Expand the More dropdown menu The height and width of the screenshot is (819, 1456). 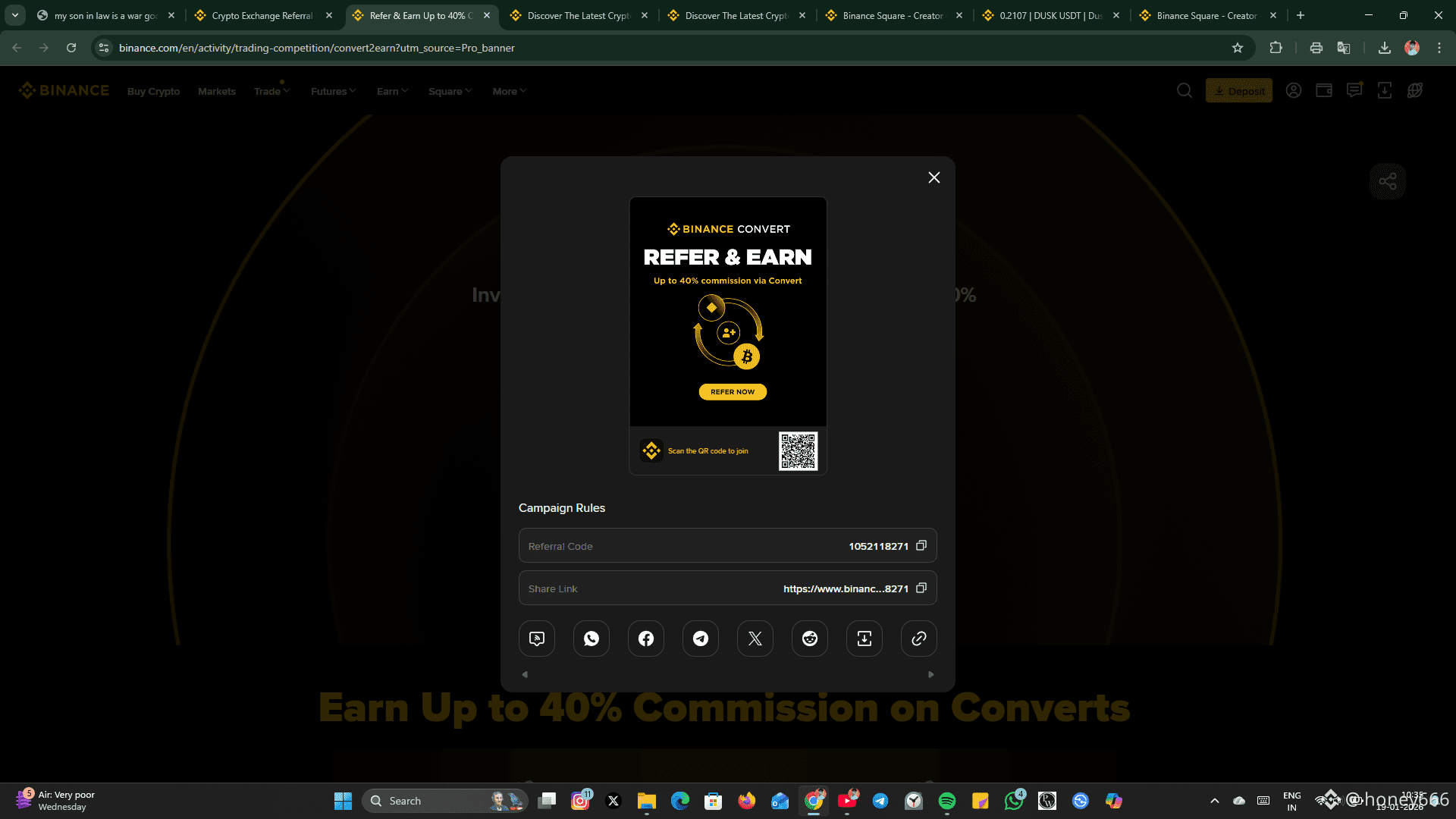click(x=510, y=91)
